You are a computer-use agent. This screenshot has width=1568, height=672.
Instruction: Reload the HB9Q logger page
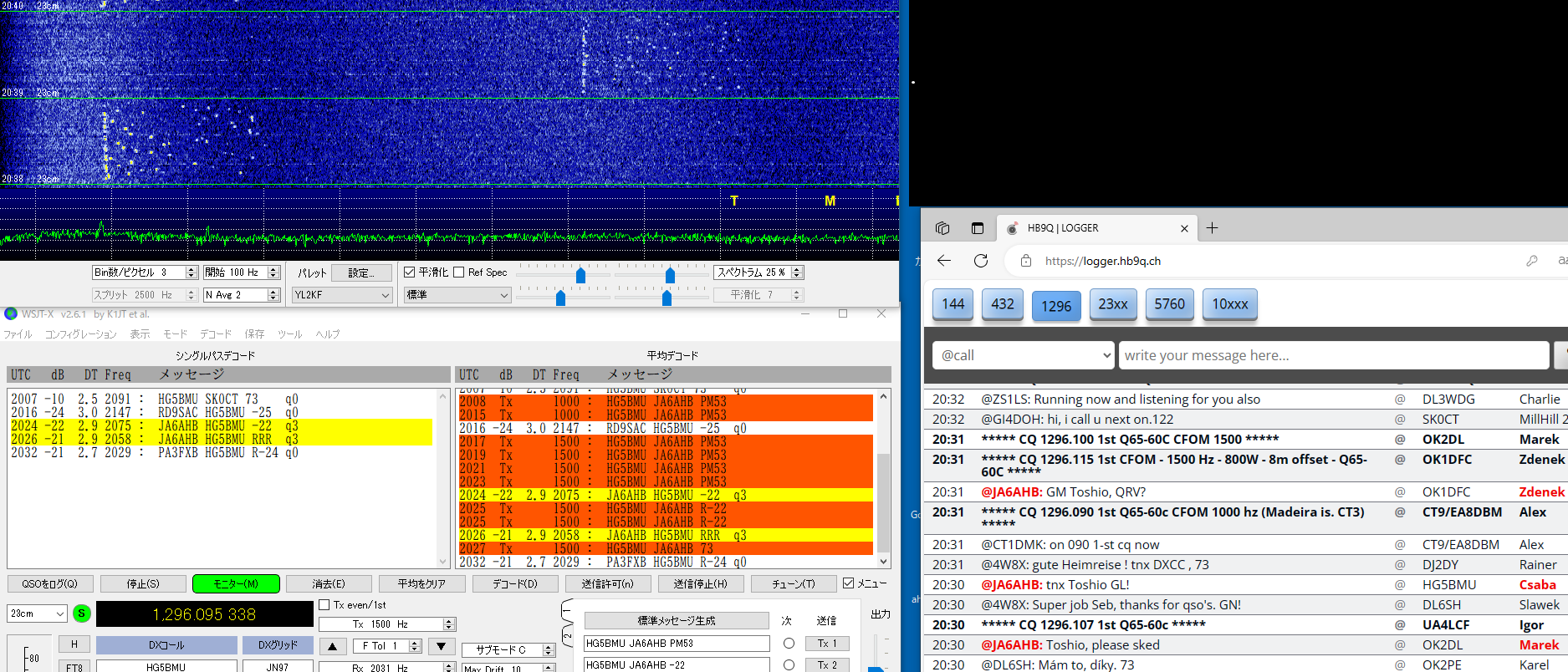point(981,261)
